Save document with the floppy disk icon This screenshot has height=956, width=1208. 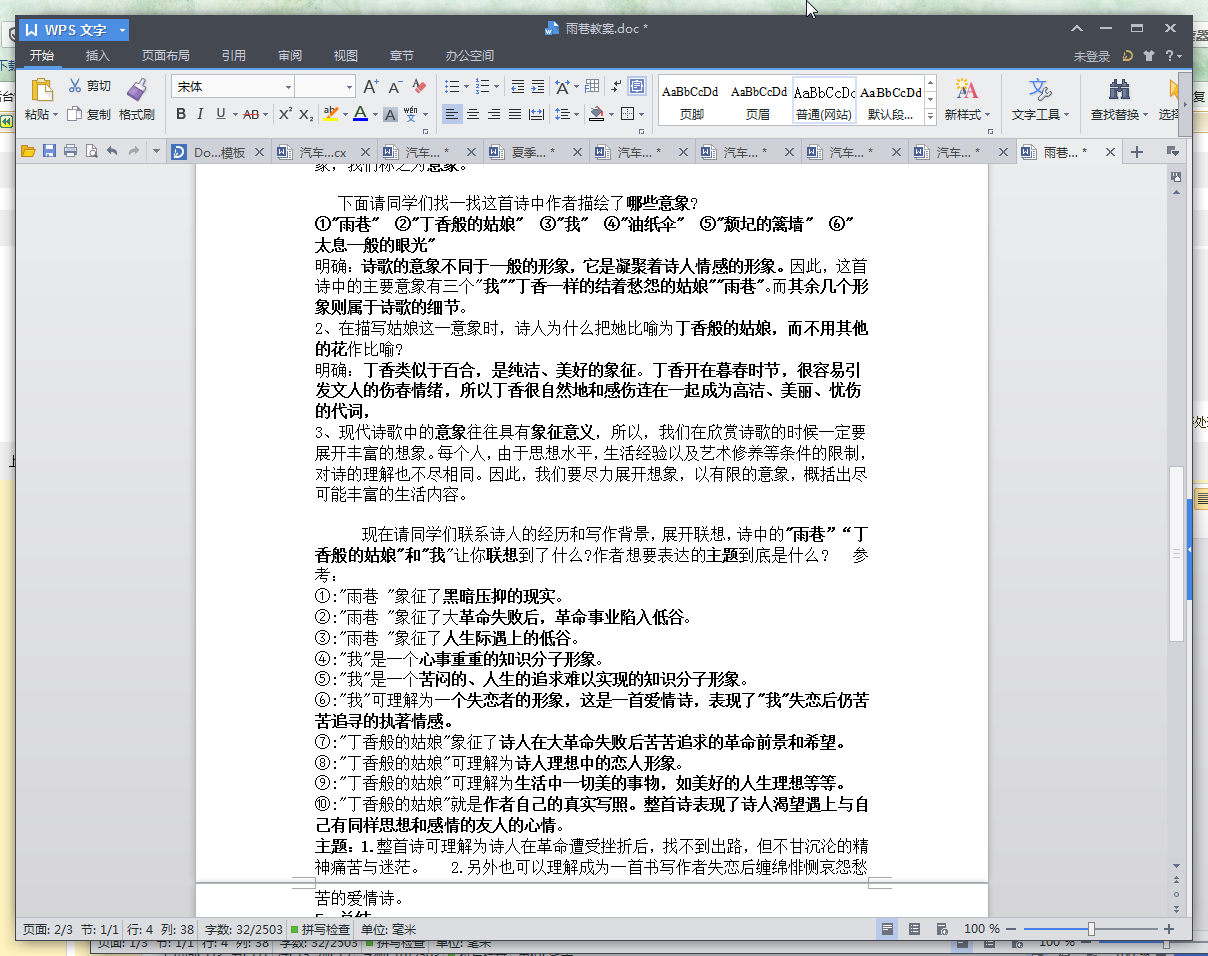tap(49, 152)
